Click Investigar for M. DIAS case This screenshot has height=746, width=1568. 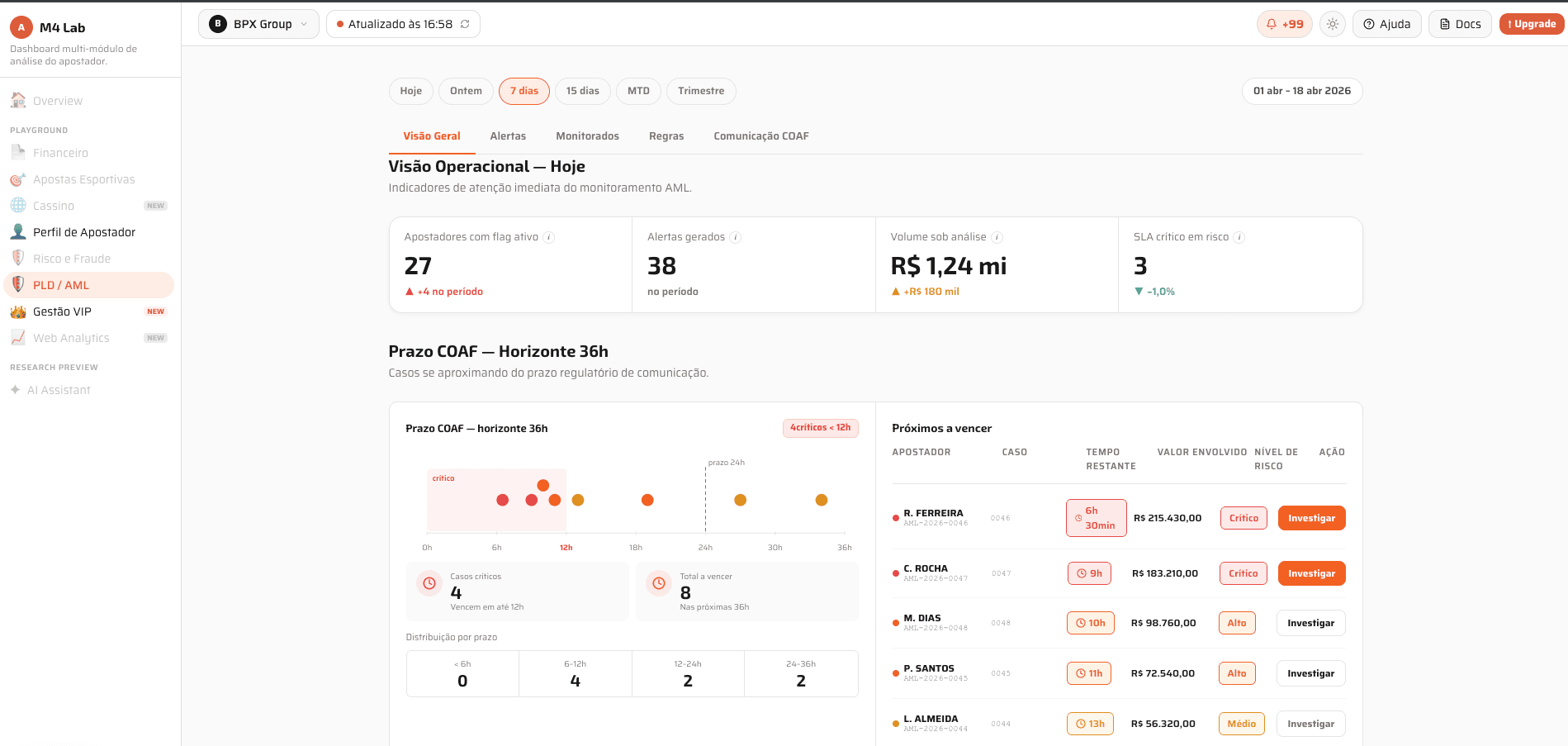(x=1311, y=623)
